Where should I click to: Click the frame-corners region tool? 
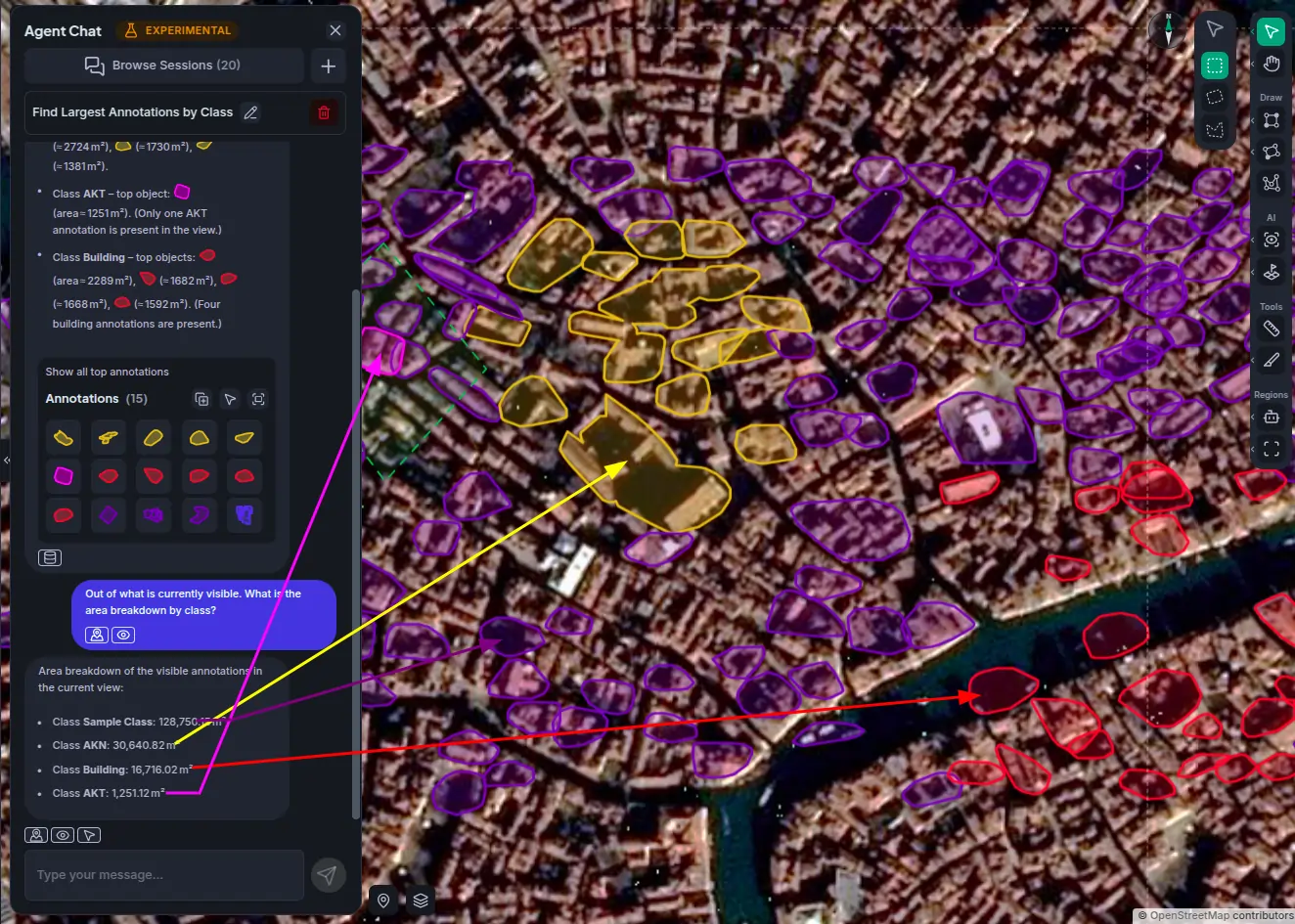tap(1271, 449)
